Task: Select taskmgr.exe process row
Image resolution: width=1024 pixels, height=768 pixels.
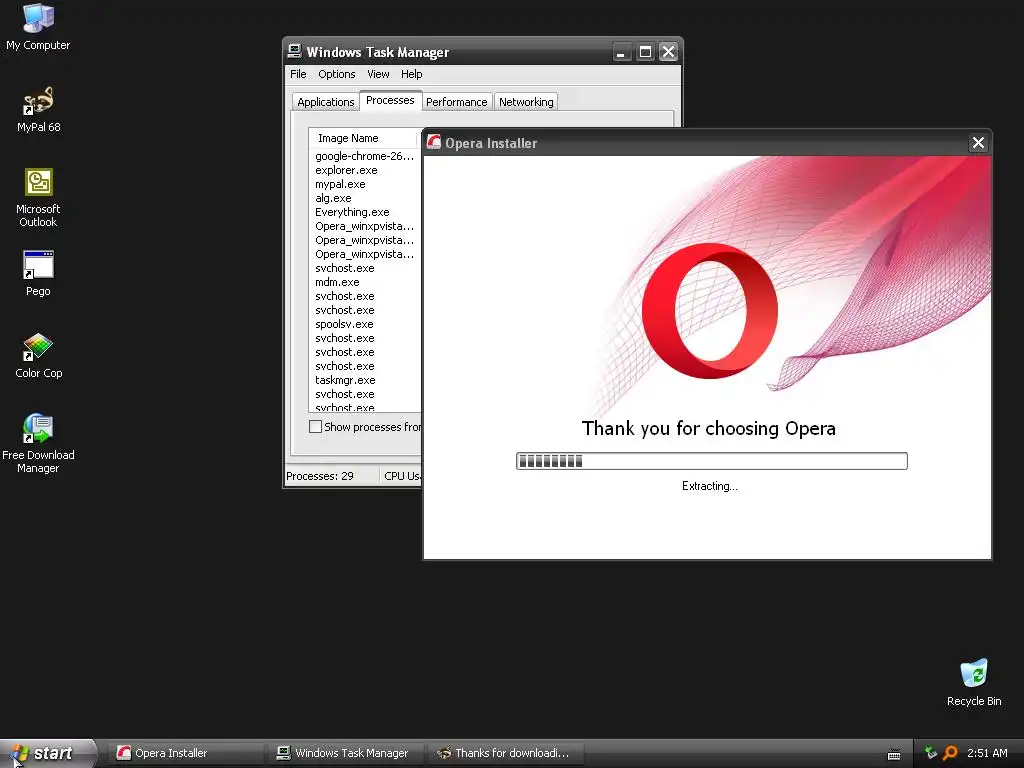Action: (x=364, y=380)
